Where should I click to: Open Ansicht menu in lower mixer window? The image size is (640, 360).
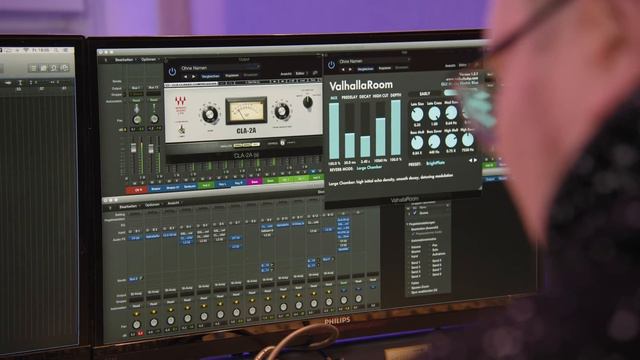point(173,203)
